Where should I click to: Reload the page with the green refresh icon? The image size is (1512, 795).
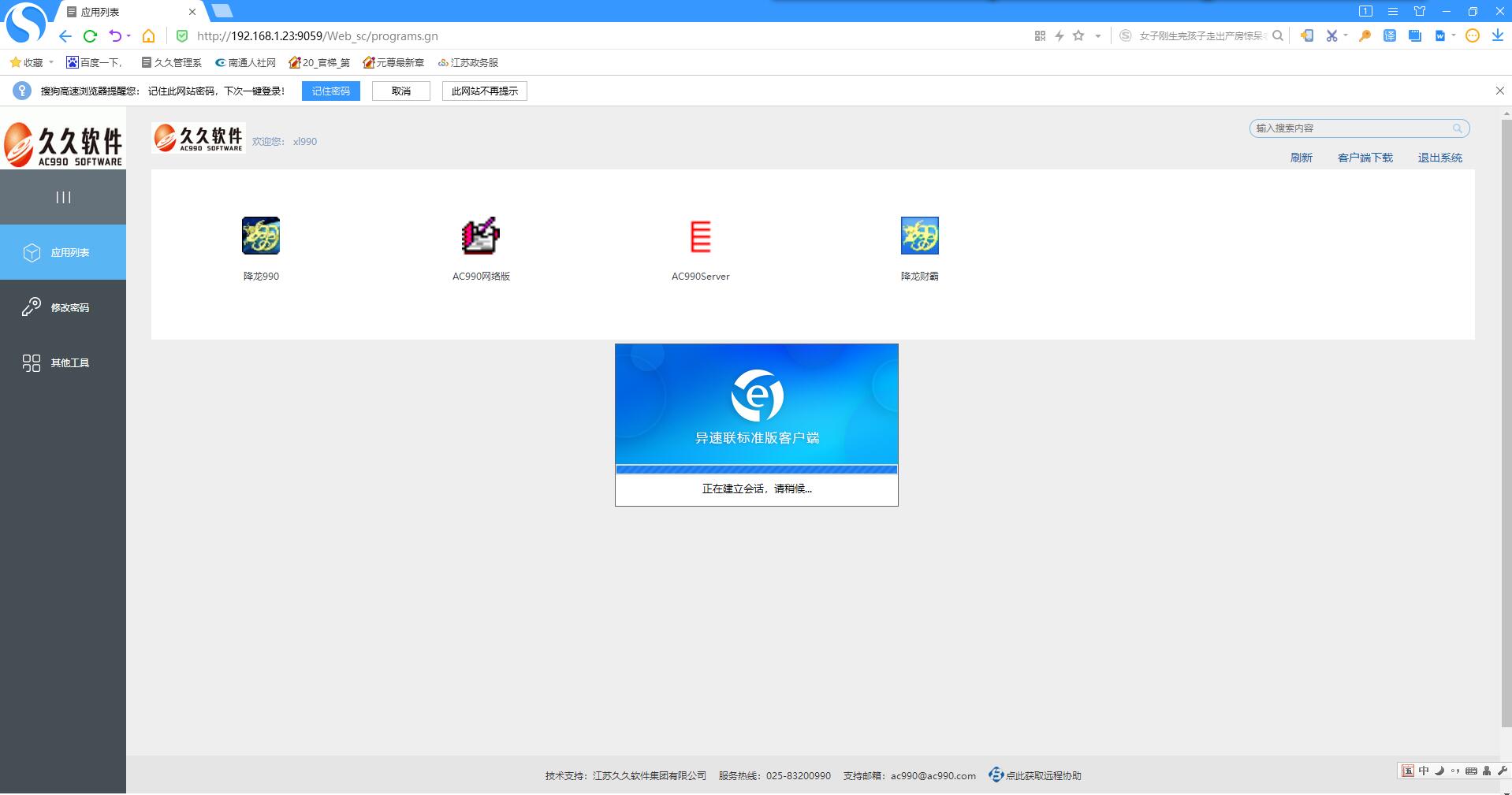pyautogui.click(x=90, y=35)
